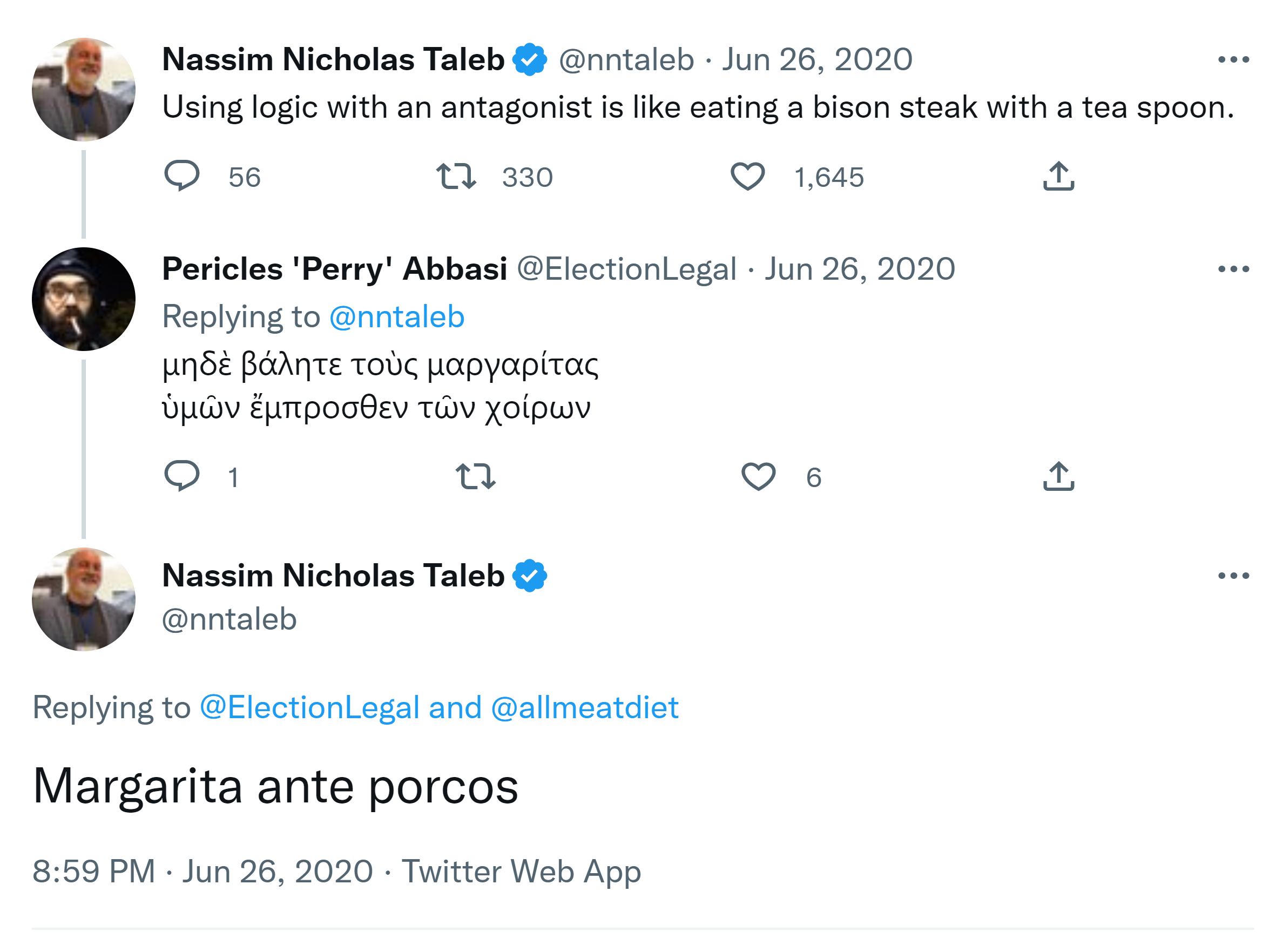Open Perry Abbasi's profile picture
Viewport: 1283px width, 952px height.
84,299
